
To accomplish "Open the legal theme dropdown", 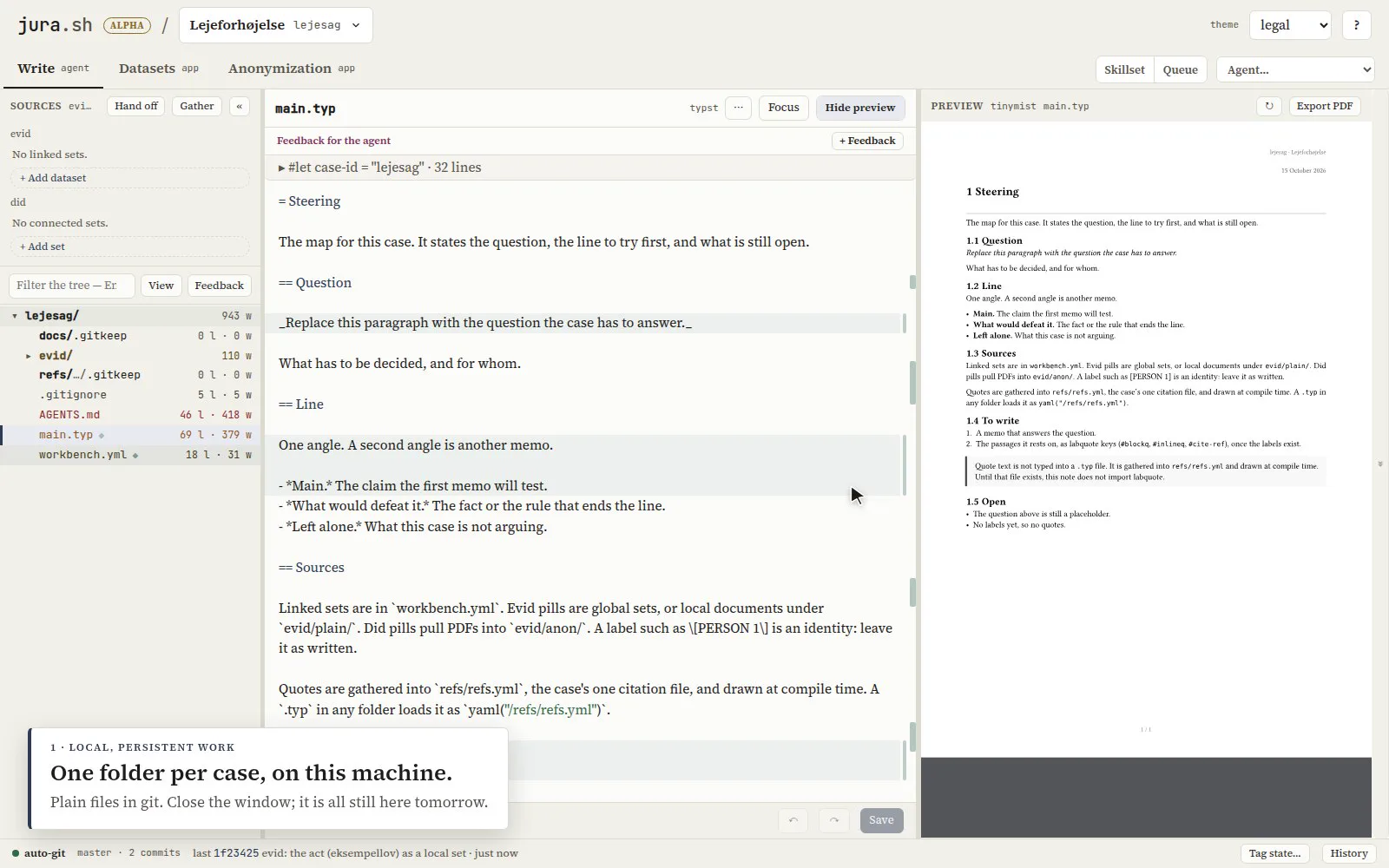I will (x=1290, y=25).
